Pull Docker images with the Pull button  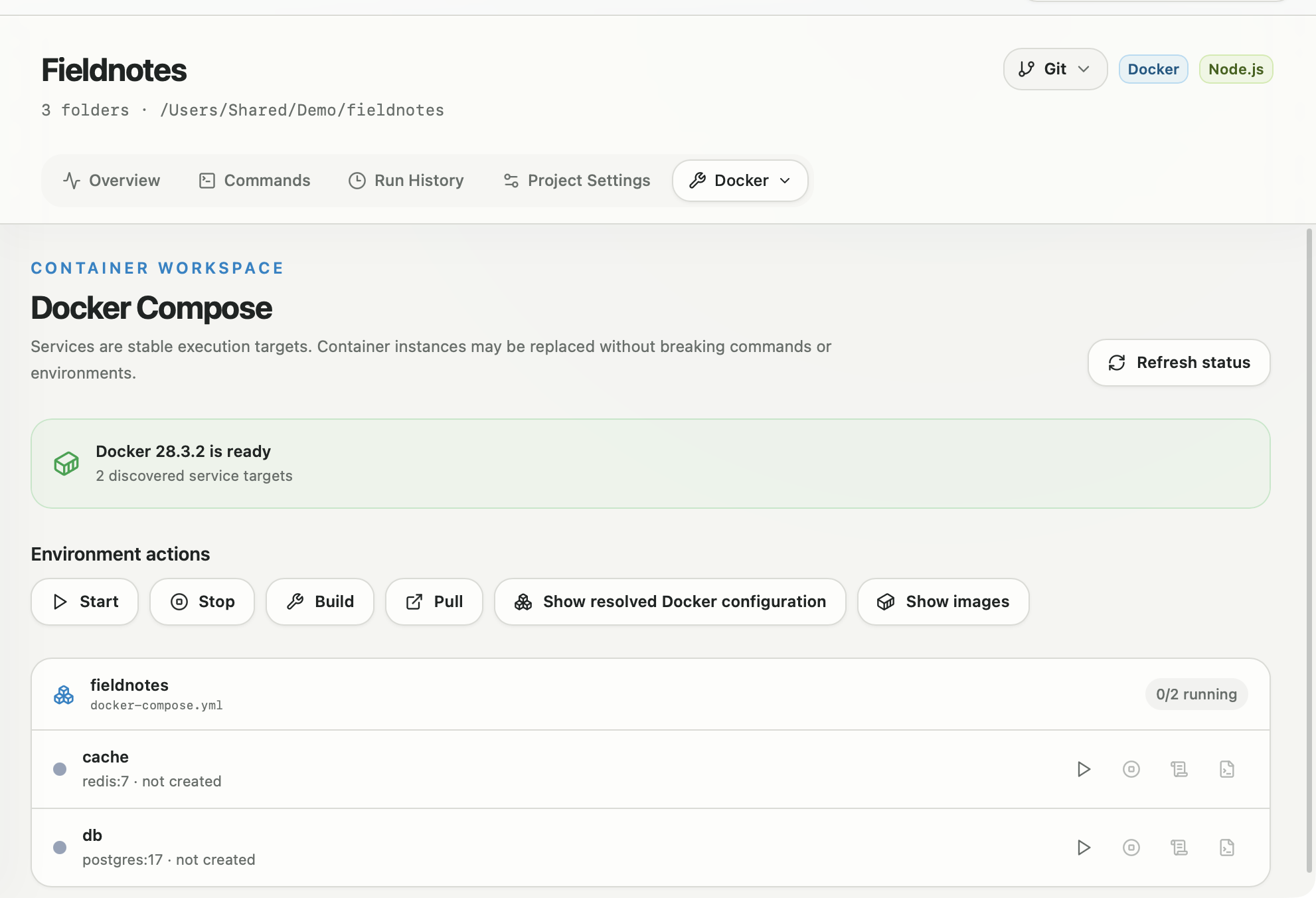click(x=434, y=602)
